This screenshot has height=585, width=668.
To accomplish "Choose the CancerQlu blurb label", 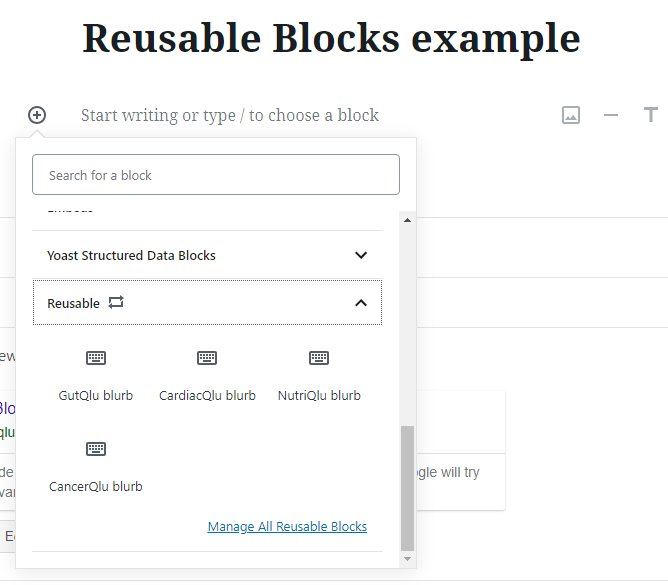I will coord(96,486).
